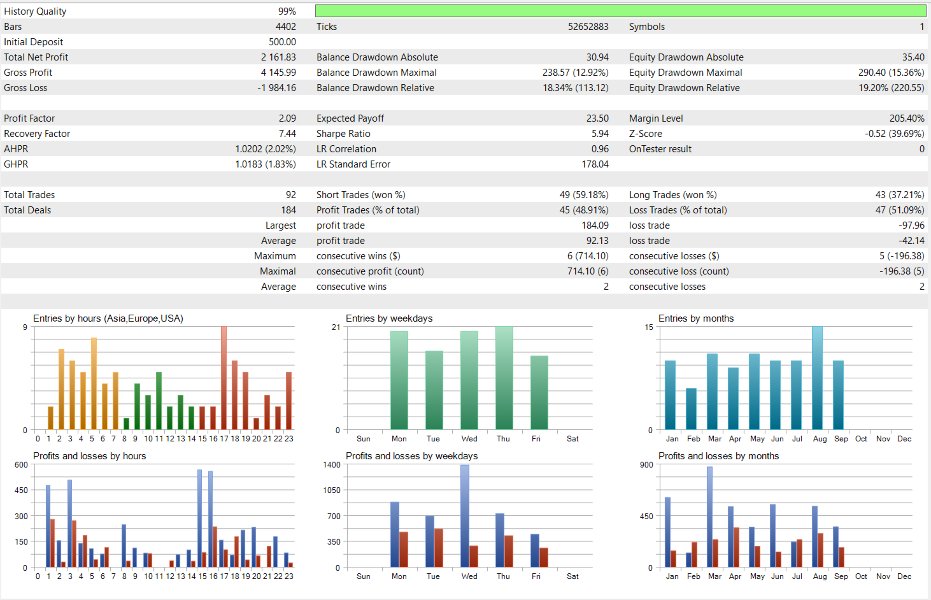Select the Equity Drawdown Maximal label

point(686,72)
